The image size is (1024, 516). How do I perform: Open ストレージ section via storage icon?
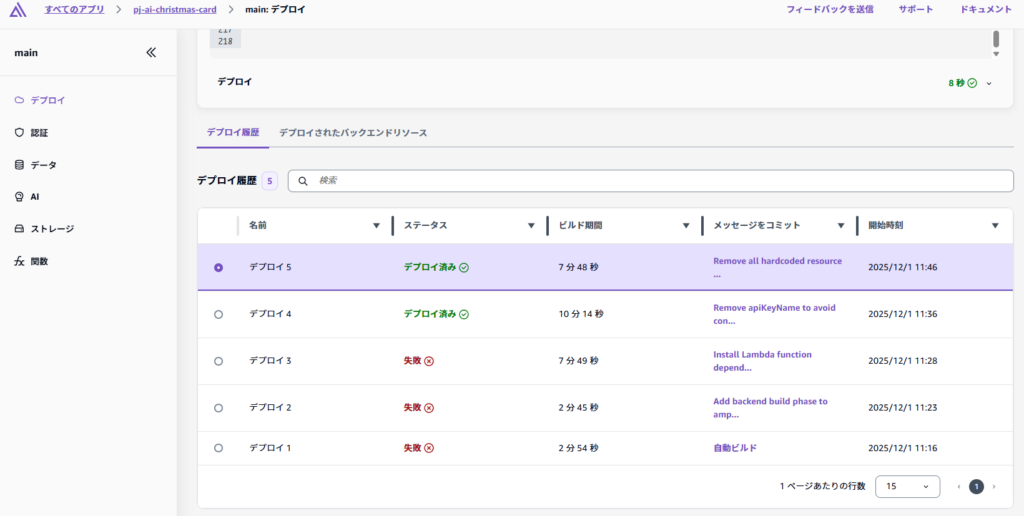[19, 229]
